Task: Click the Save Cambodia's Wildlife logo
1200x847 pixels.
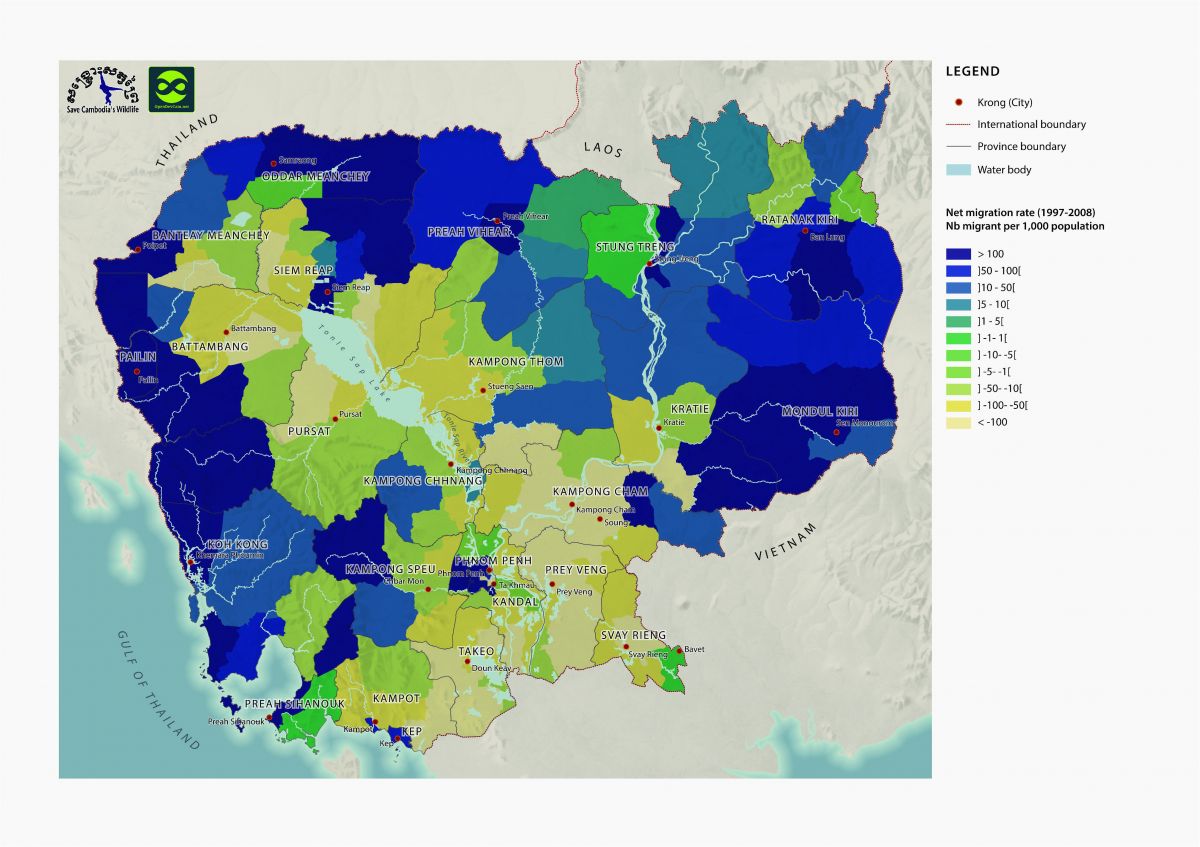Action: 102,89
